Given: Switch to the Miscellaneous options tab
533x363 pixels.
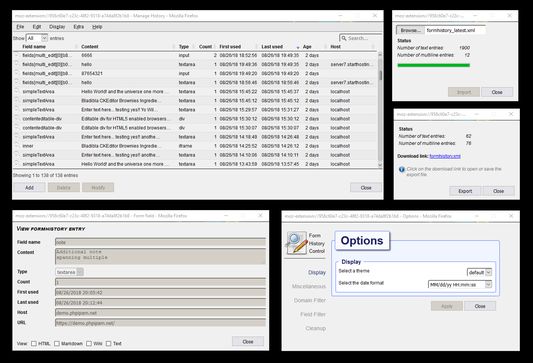Looking at the screenshot, I should 309,286.
